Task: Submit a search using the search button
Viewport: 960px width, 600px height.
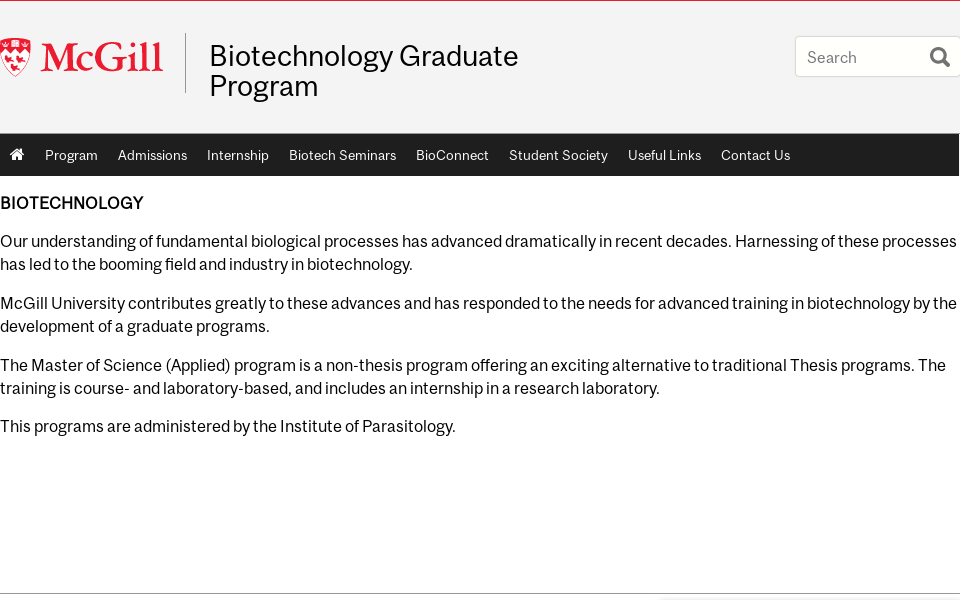Action: pos(939,57)
